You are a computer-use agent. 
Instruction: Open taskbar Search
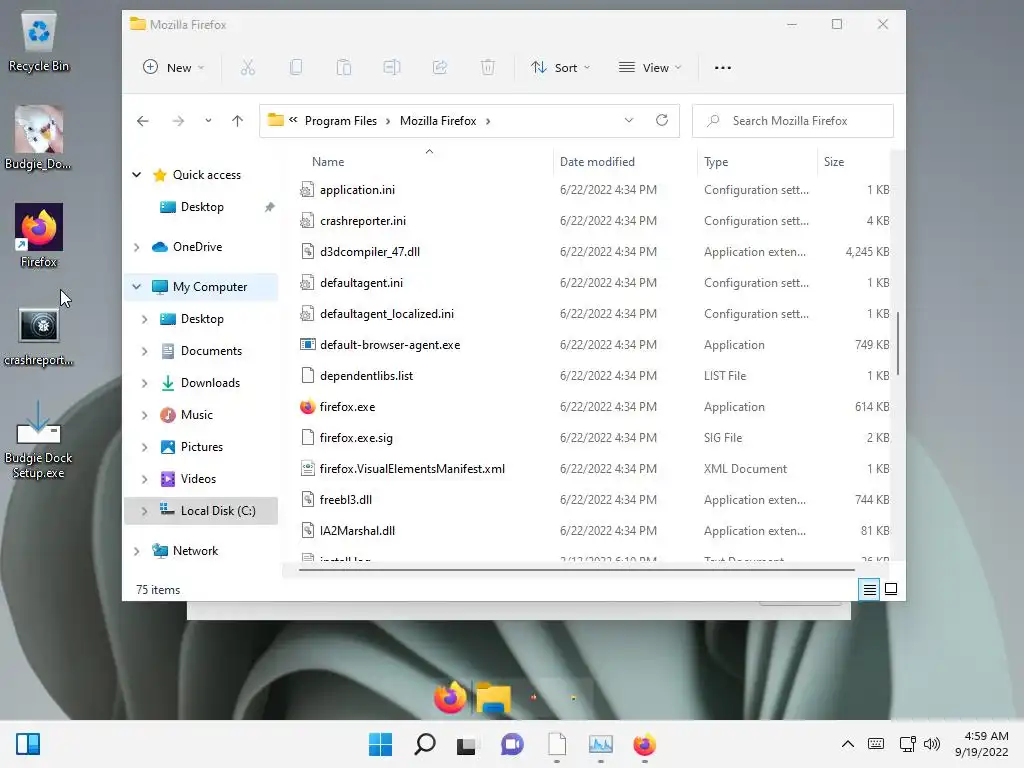[x=424, y=744]
